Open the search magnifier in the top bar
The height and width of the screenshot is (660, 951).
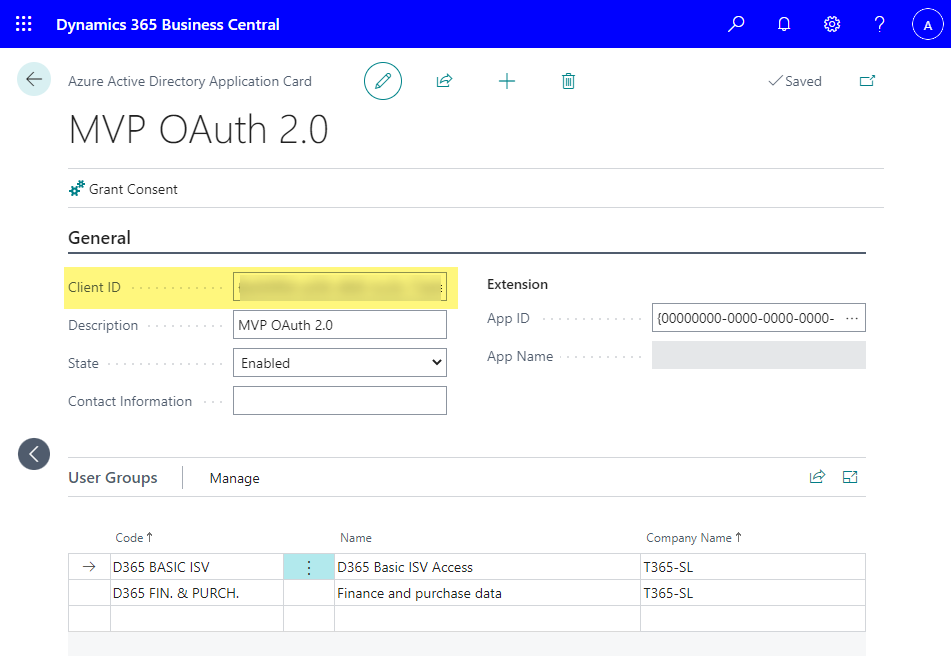point(736,24)
